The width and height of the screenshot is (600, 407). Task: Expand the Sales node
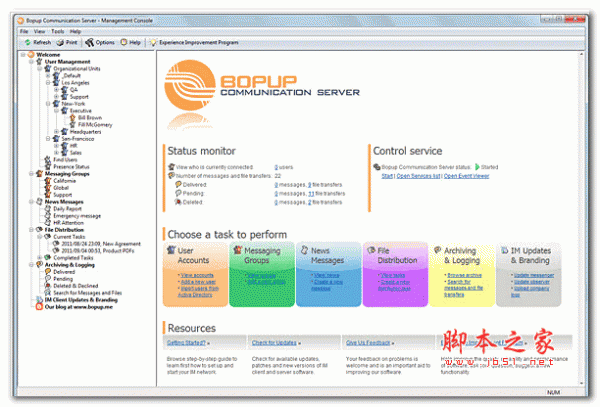coord(56,153)
